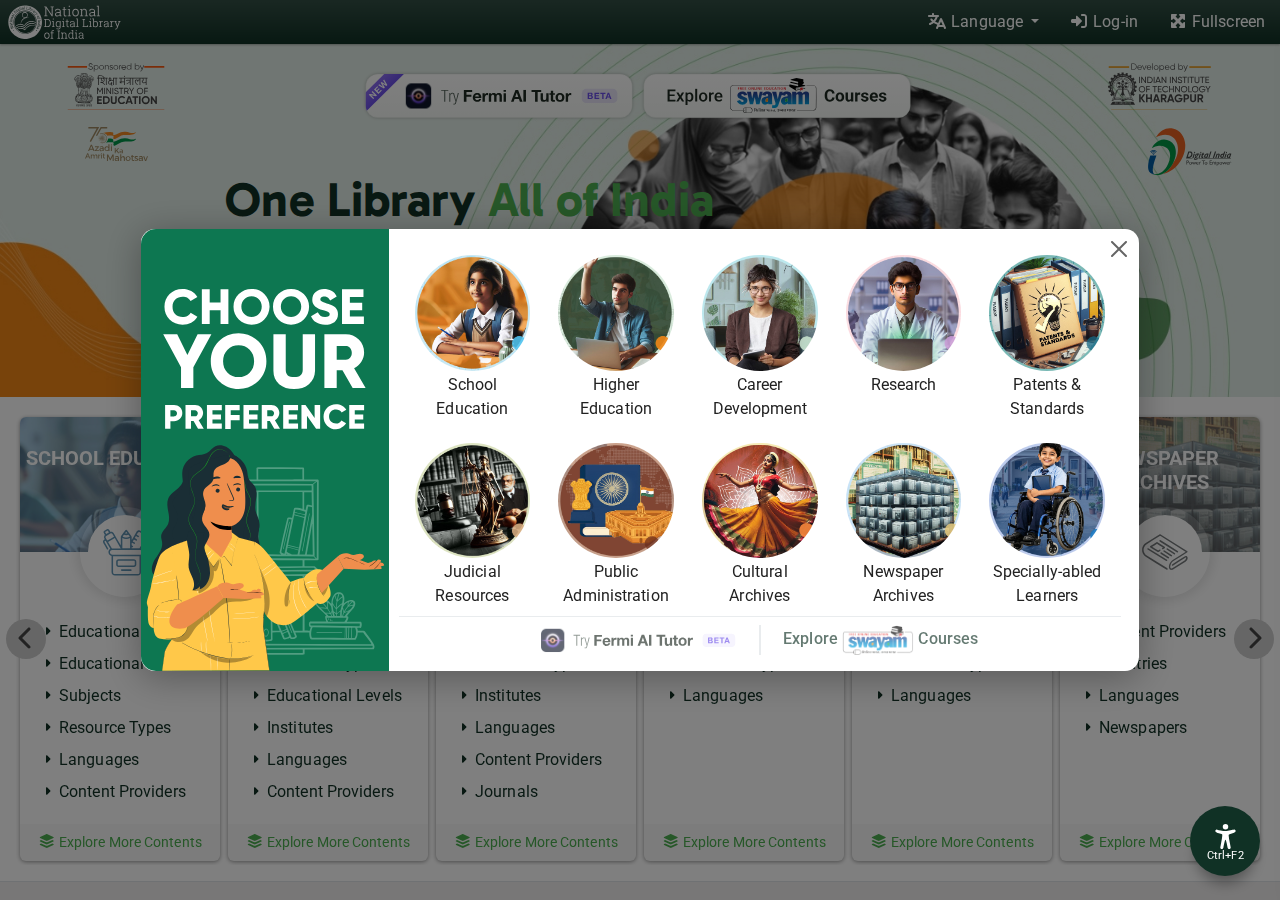1280x900 pixels.
Task: Select the Public Administration preference icon
Action: [x=616, y=500]
